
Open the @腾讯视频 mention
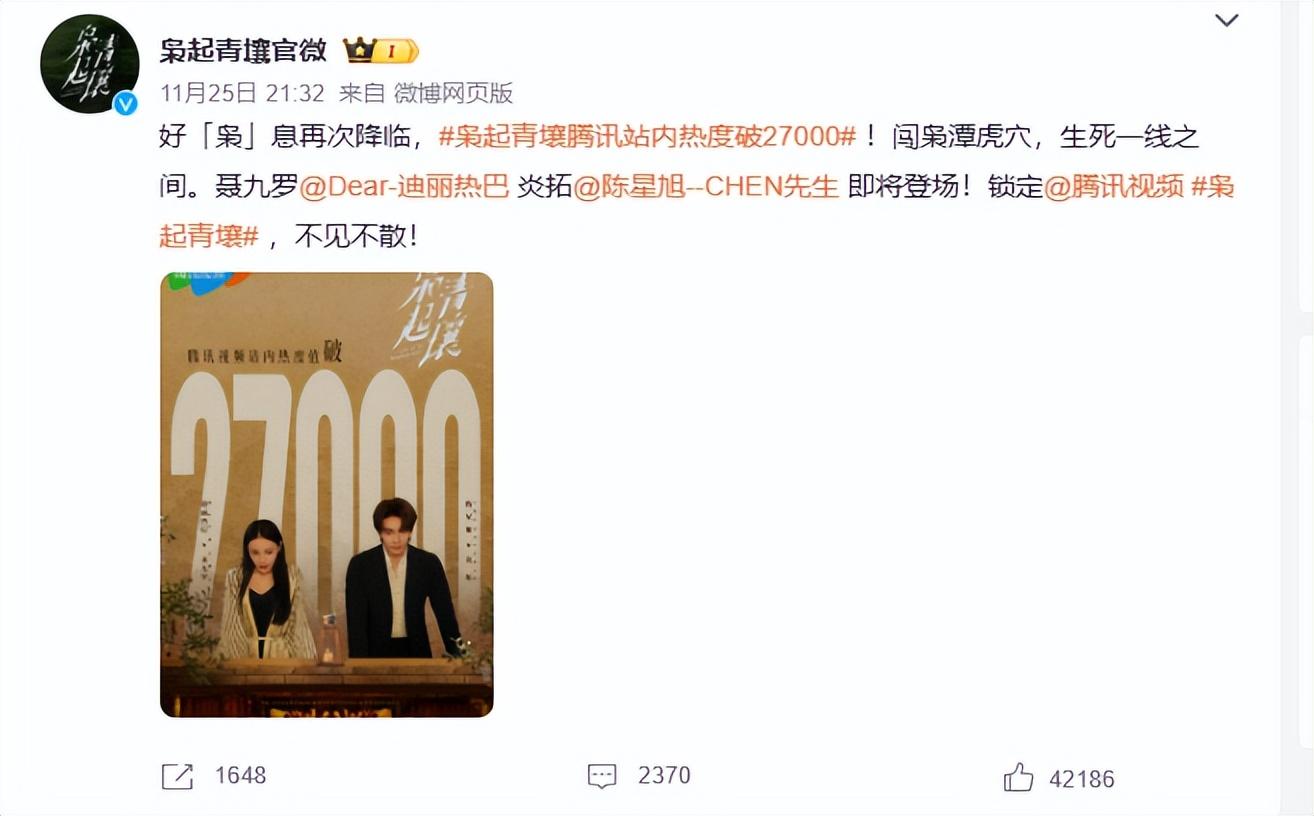point(1114,186)
